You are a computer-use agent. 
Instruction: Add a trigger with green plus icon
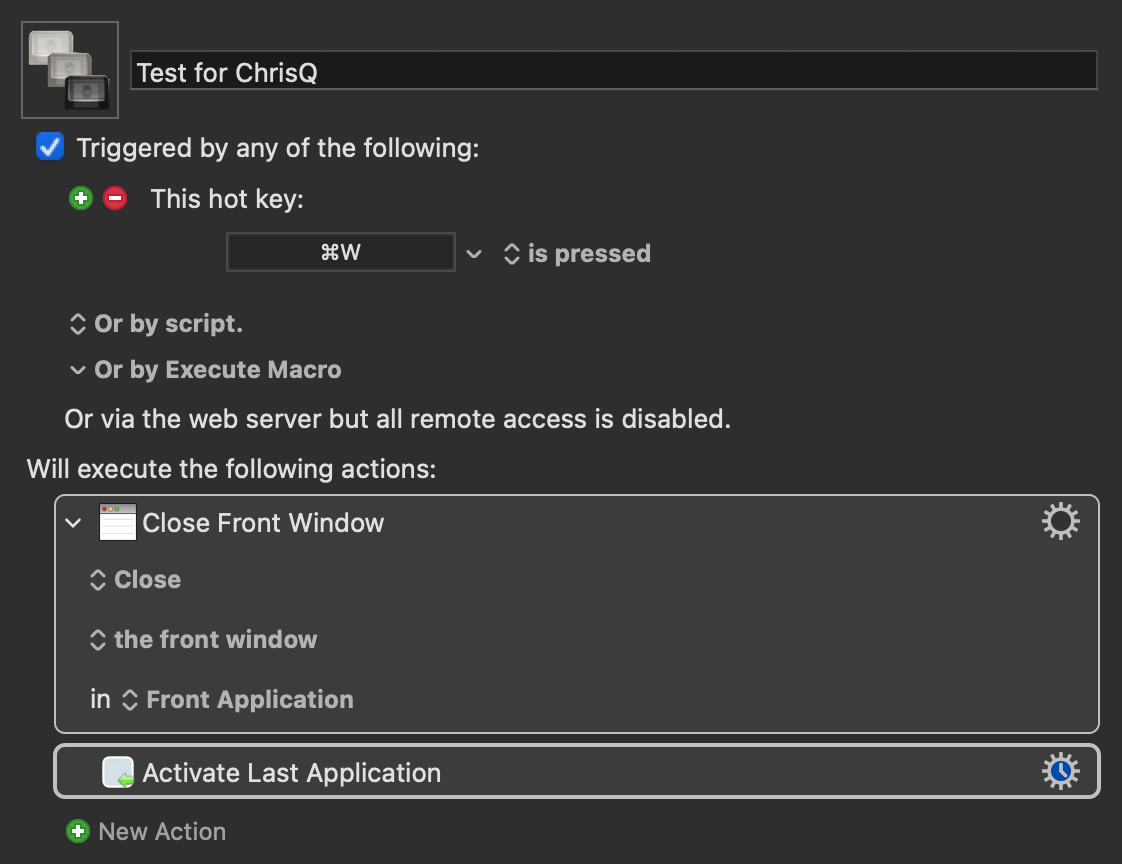coord(80,198)
